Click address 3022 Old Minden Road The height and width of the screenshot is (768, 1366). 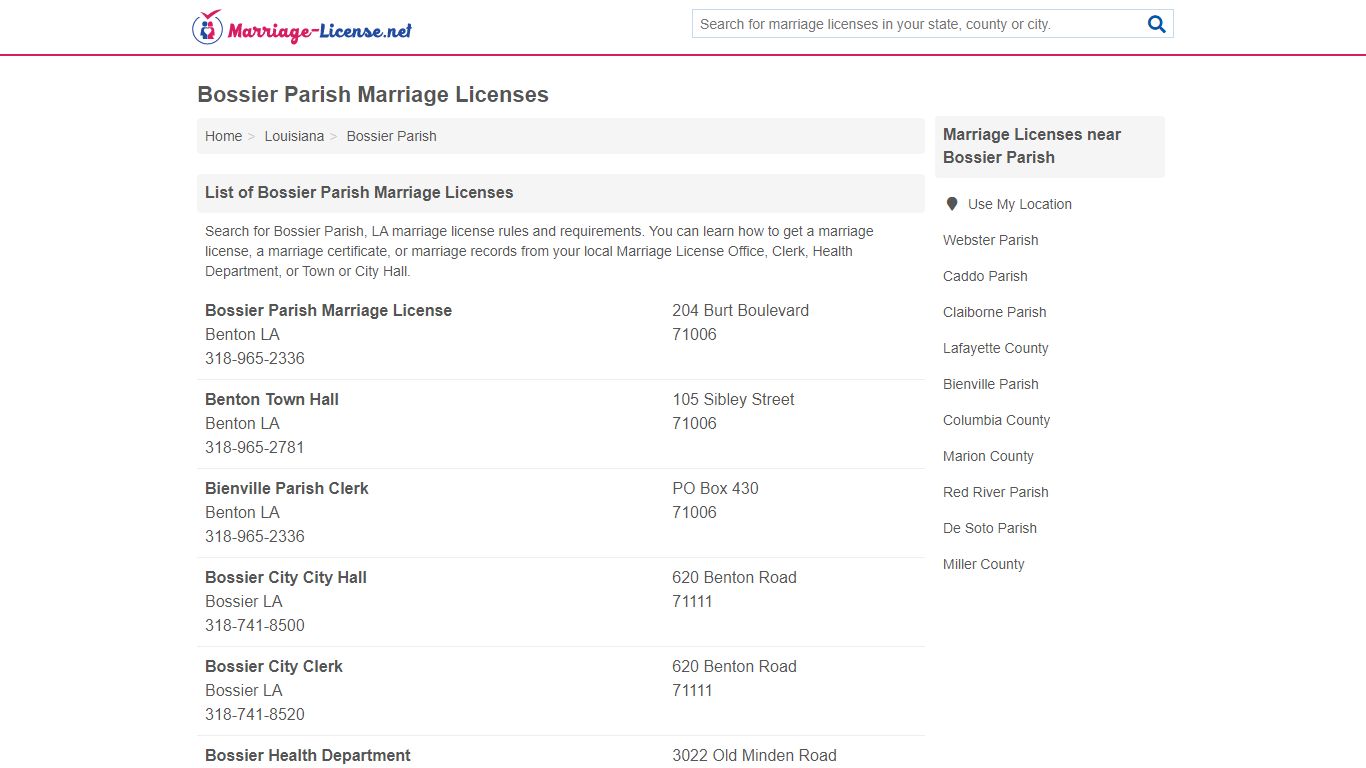[x=754, y=755]
